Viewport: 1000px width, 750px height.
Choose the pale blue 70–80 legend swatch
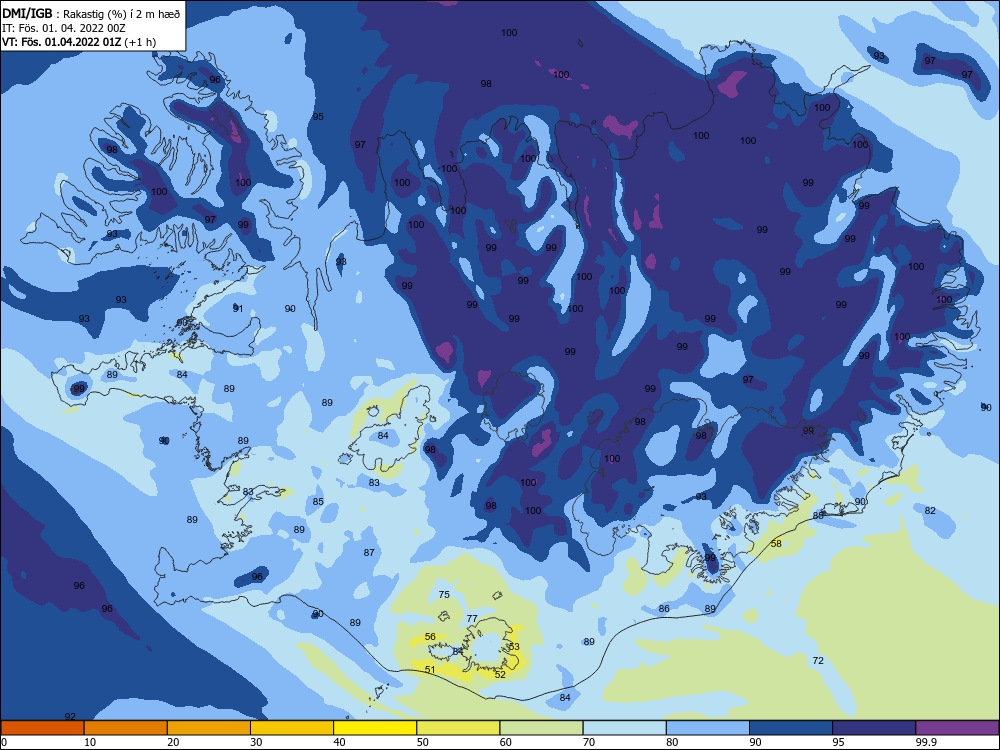[624, 728]
